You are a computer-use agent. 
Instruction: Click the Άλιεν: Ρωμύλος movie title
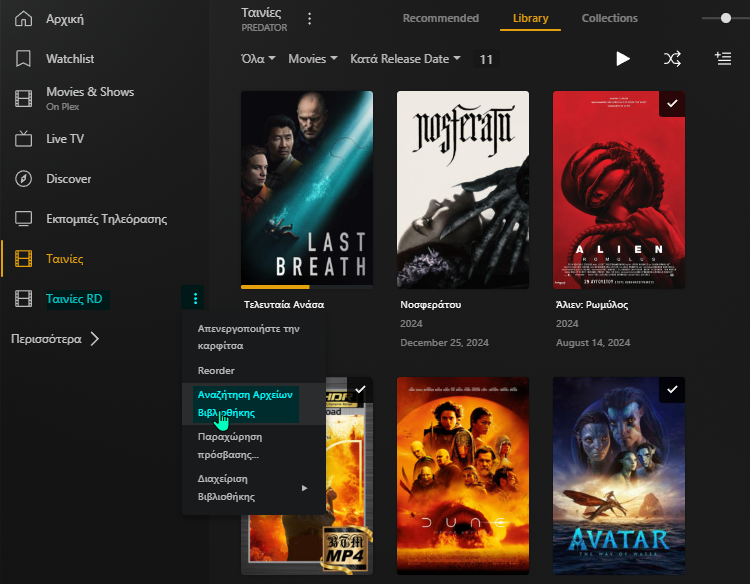click(592, 305)
